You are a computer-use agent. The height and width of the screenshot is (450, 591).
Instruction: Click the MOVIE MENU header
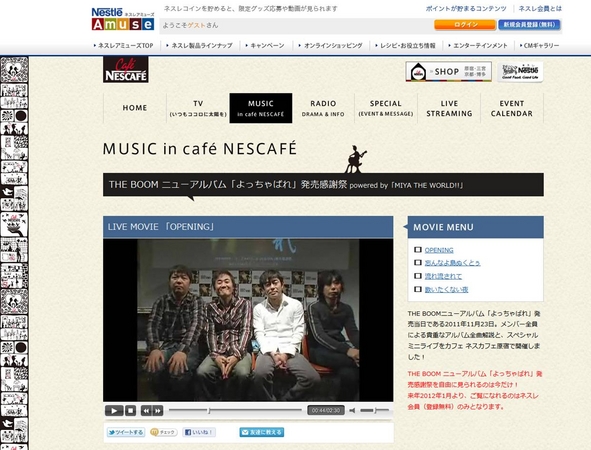pos(476,227)
